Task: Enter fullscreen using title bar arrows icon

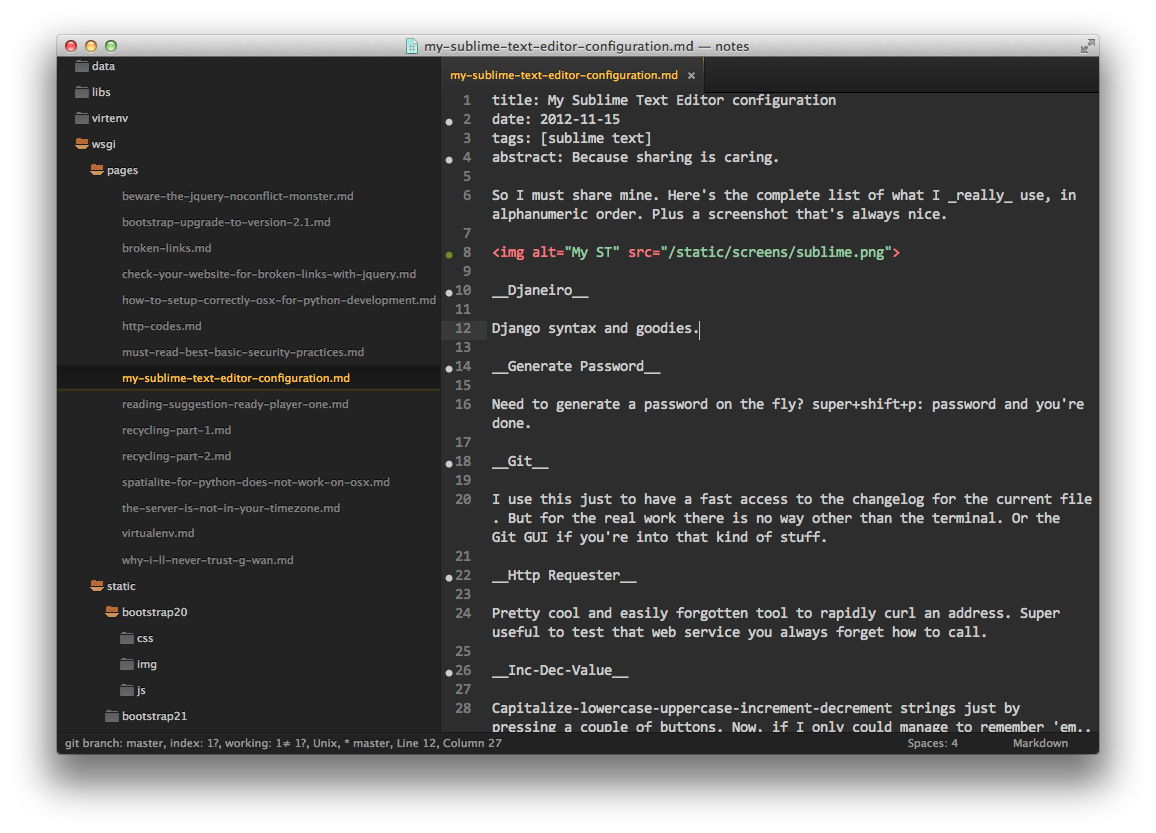Action: click(x=1087, y=46)
